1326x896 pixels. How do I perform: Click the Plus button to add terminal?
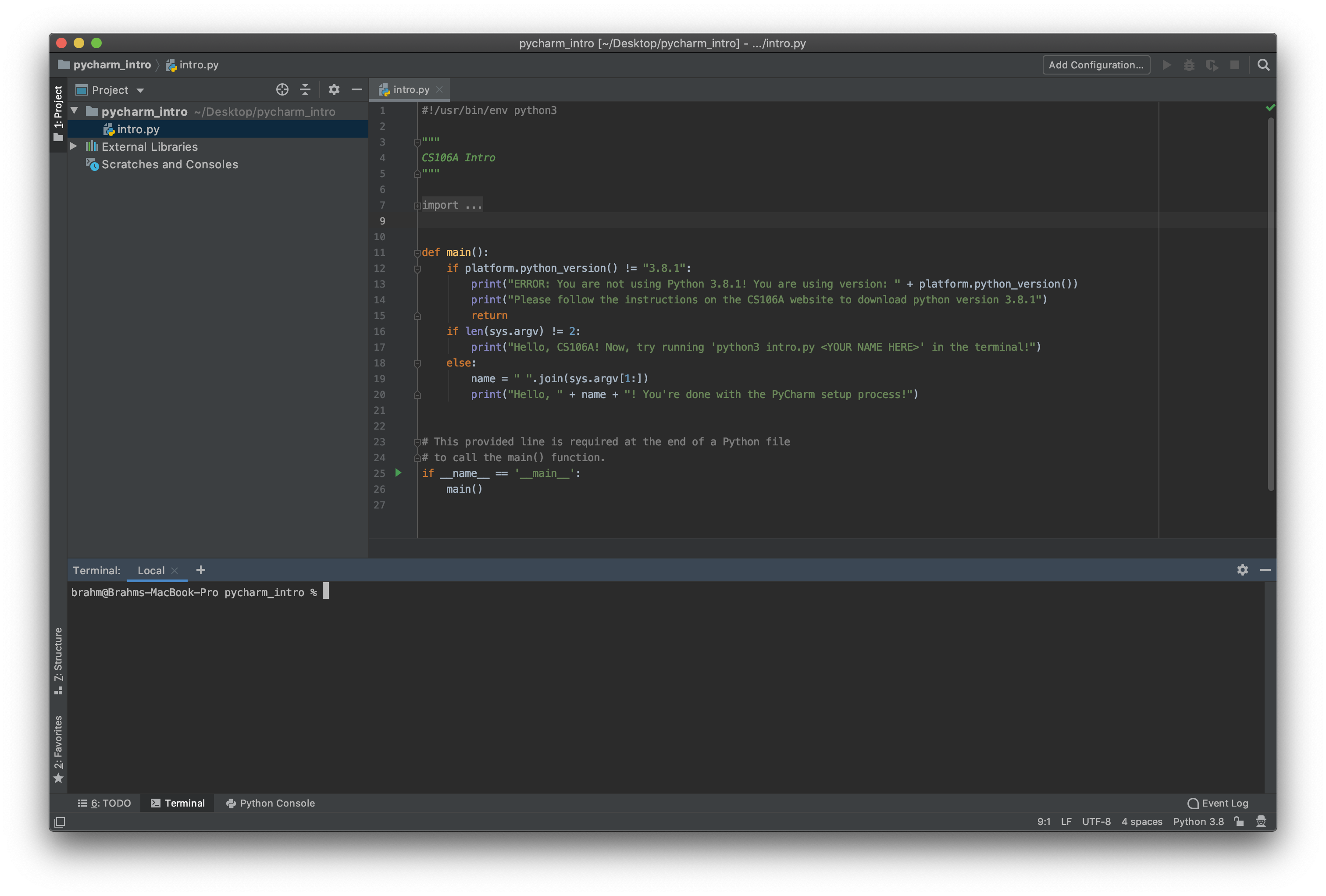[199, 569]
